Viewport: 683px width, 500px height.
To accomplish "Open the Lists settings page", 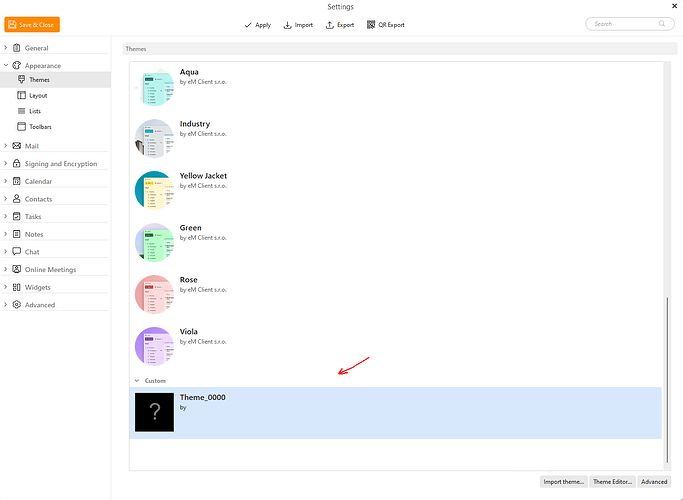I will tap(35, 111).
